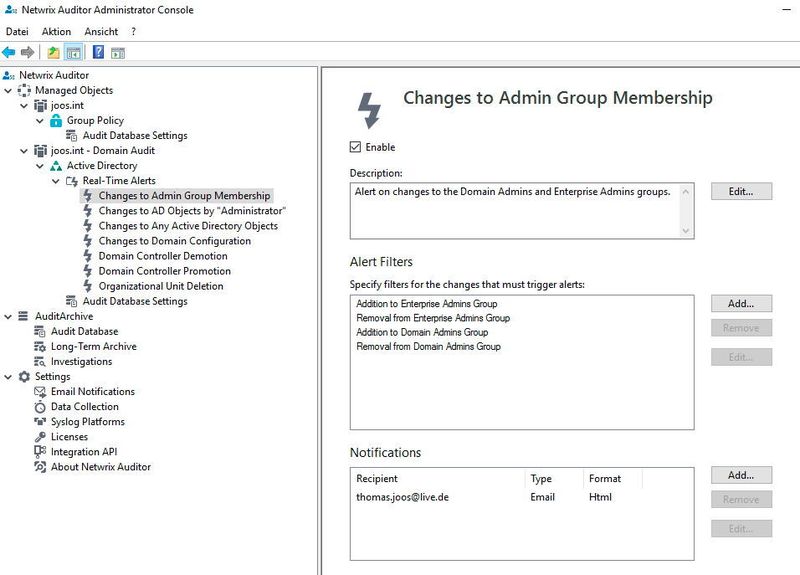800x575 pixels.
Task: Add a notification recipient
Action: click(741, 475)
